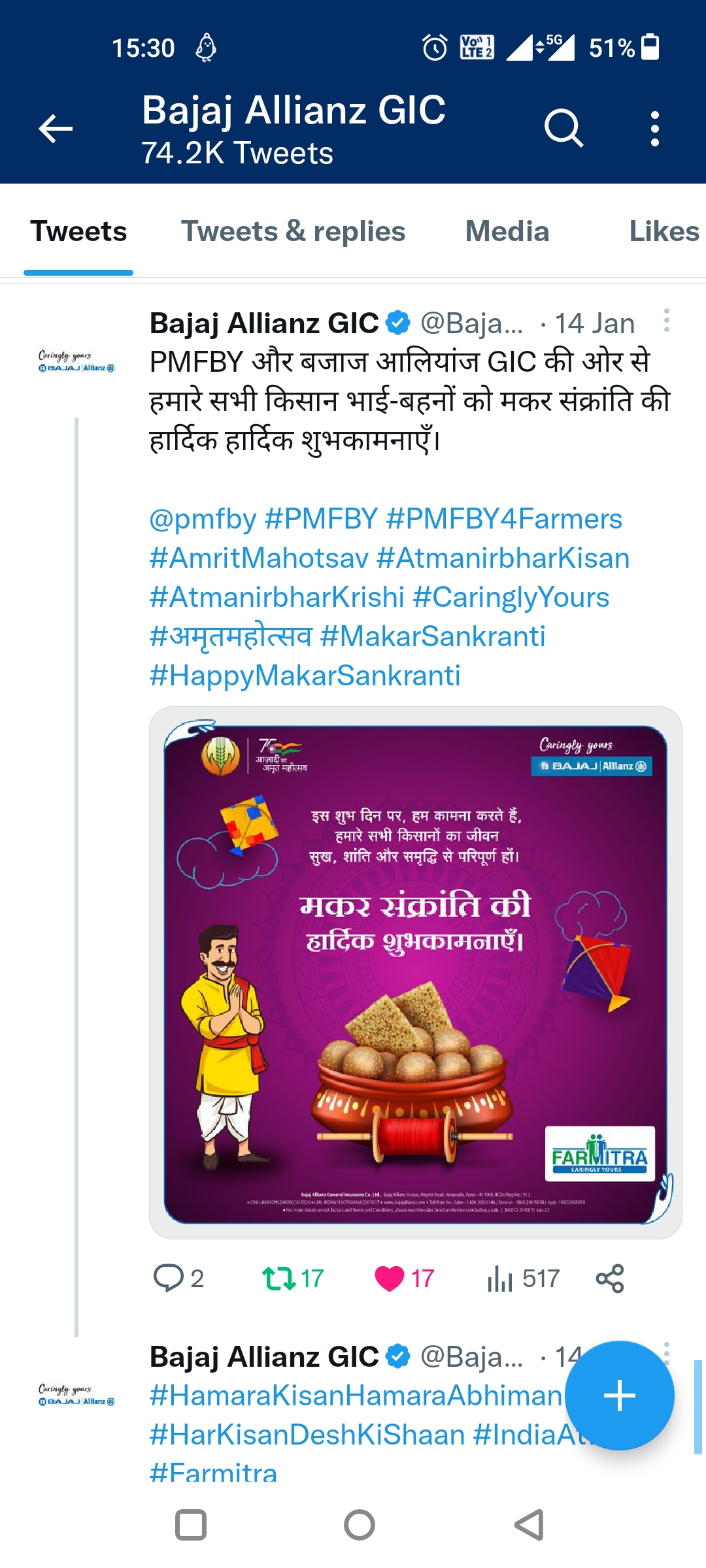The height and width of the screenshot is (1568, 706).
Task: Open search on Bajaj Allianz profile
Action: (x=563, y=128)
